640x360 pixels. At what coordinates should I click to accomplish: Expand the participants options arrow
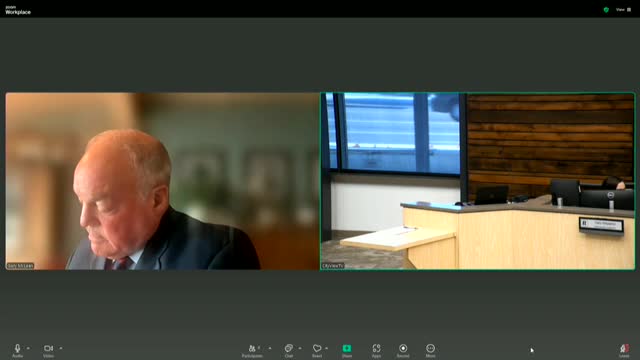click(x=270, y=348)
